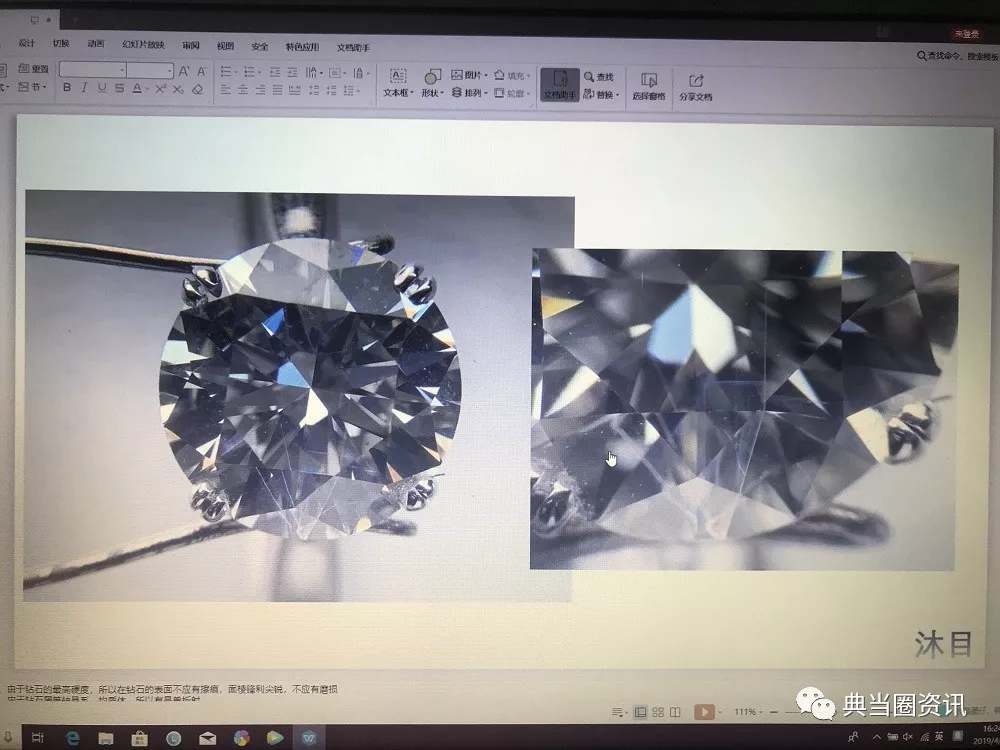Open Task View on the taskbar
This screenshot has height=750, width=1000.
point(38,738)
